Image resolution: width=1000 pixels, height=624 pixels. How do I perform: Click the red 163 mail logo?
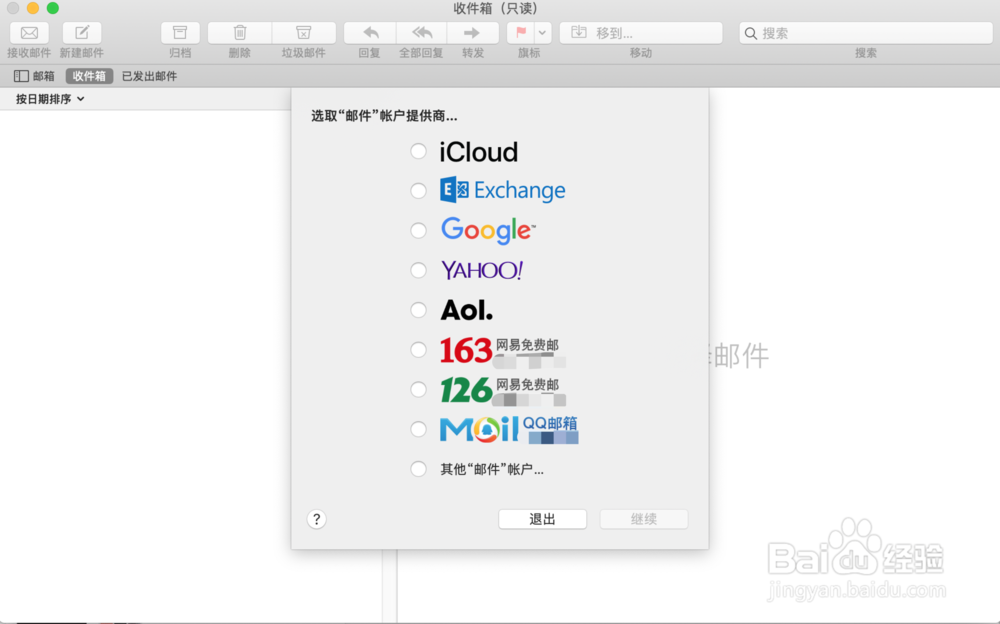(466, 350)
